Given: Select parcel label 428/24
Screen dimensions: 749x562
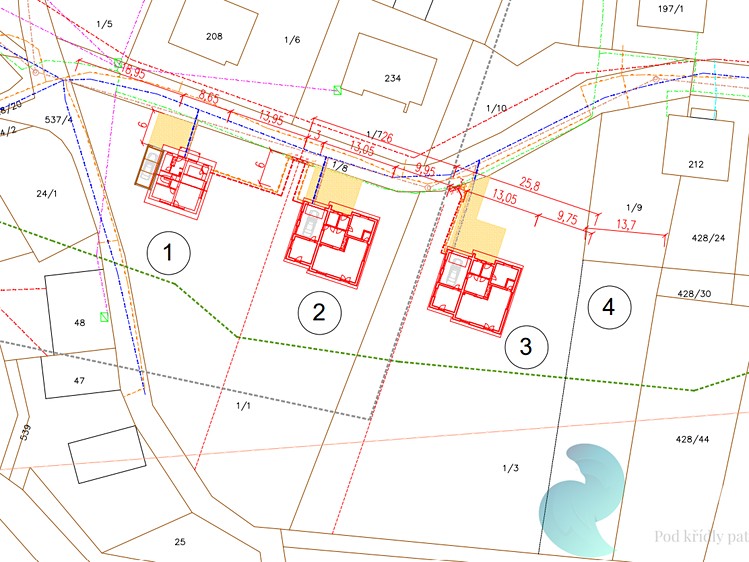Looking at the screenshot, I should pos(708,238).
